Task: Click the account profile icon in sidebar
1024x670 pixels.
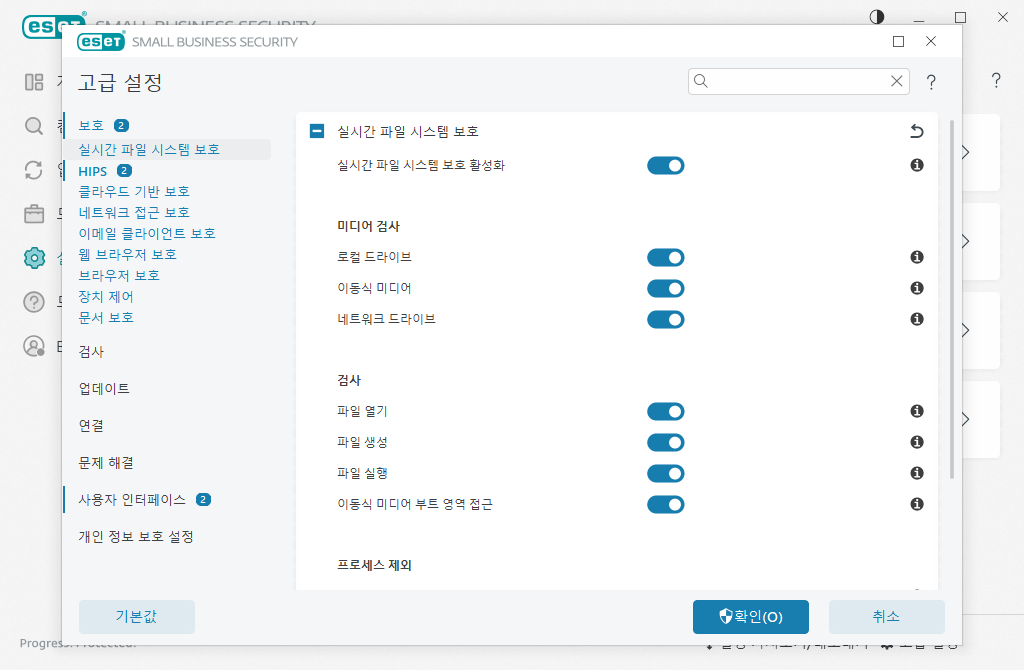Action: tap(33, 346)
